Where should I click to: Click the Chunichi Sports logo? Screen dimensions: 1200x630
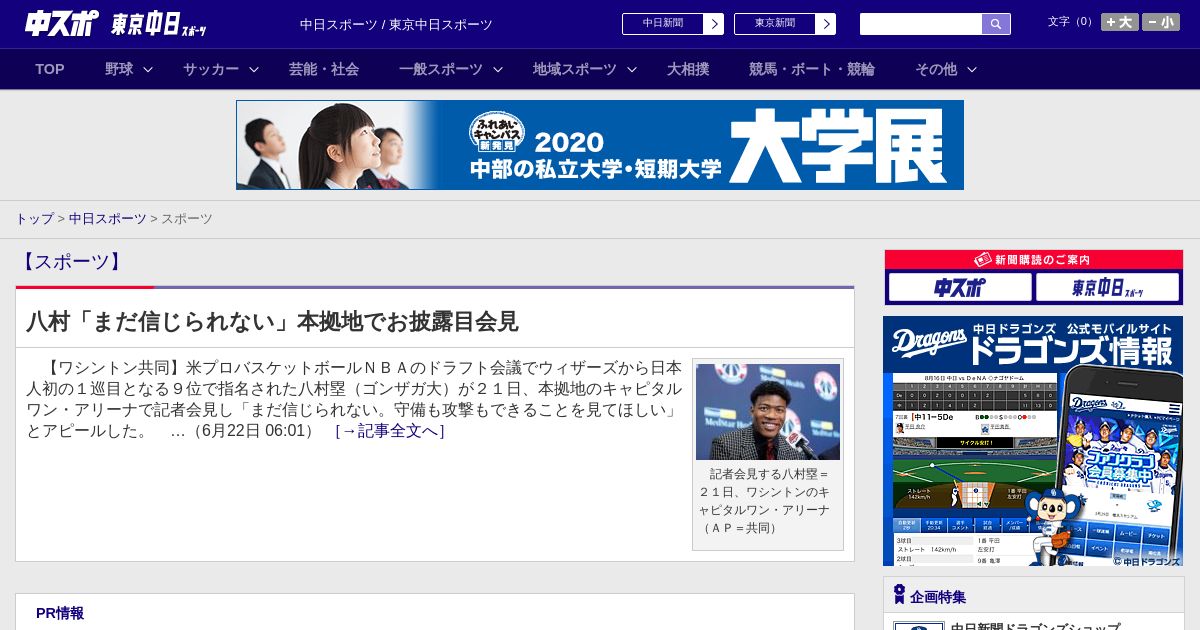pyautogui.click(x=62, y=23)
